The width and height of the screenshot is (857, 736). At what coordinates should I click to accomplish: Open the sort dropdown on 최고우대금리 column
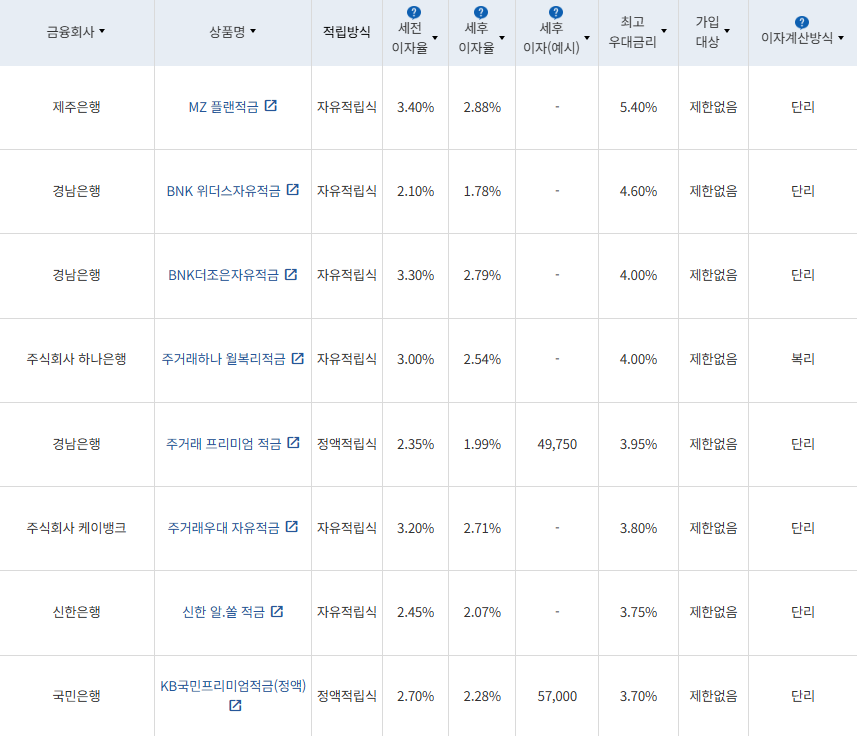(665, 32)
